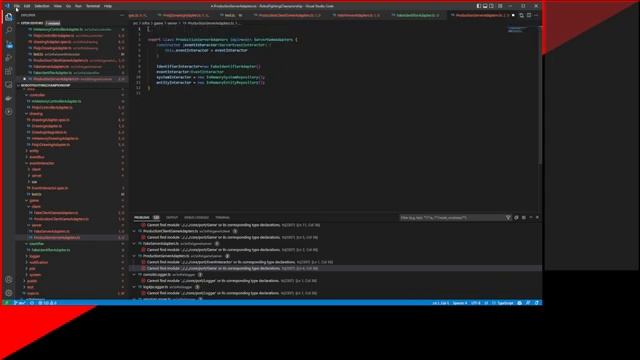Expand the logger folder in explorer
The image size is (640, 360).
point(35,256)
